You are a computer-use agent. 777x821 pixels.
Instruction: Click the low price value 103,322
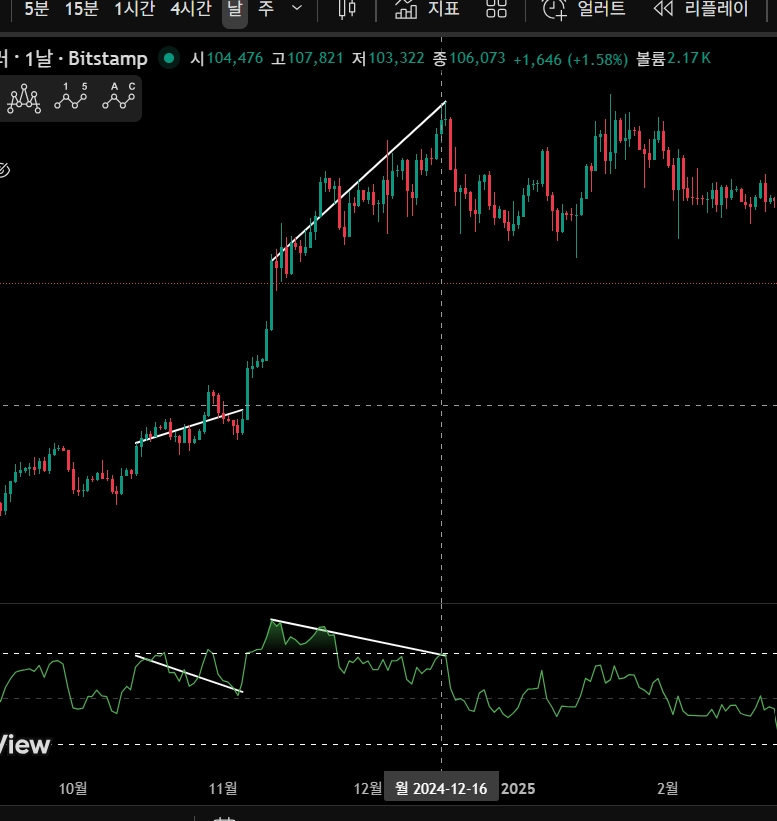click(x=396, y=58)
